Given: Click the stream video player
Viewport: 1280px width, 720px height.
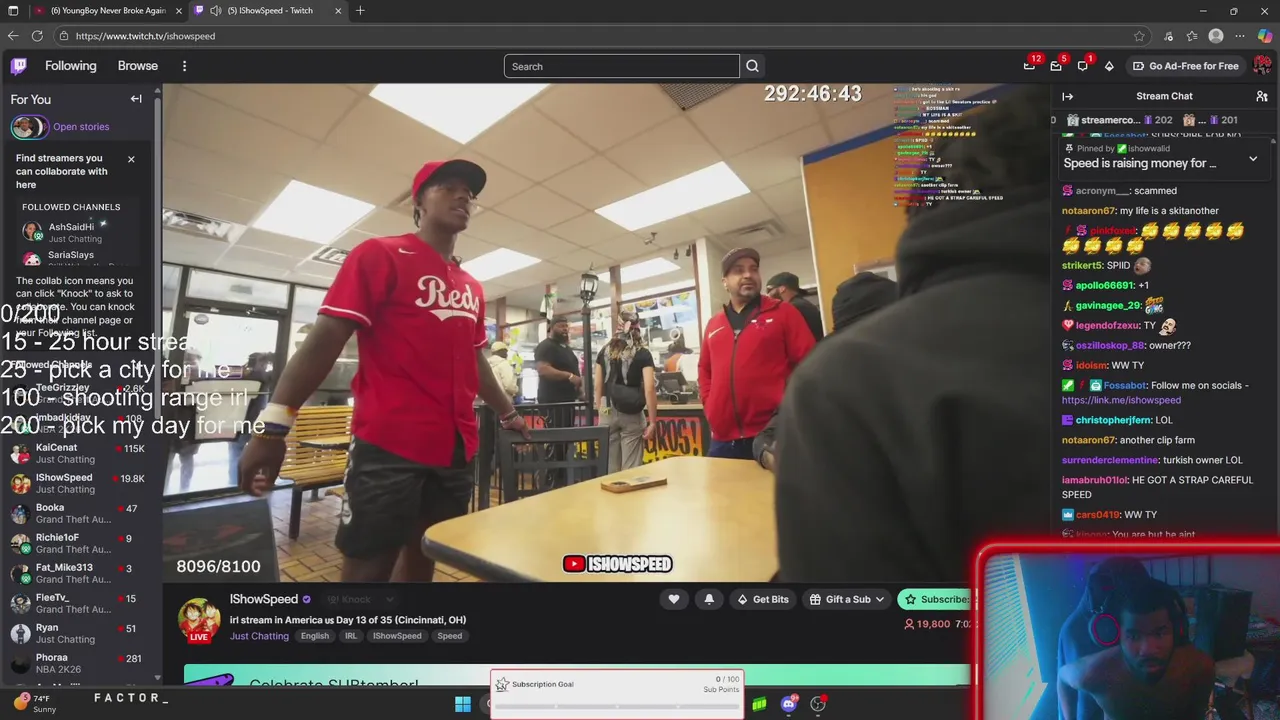Looking at the screenshot, I should pos(607,332).
